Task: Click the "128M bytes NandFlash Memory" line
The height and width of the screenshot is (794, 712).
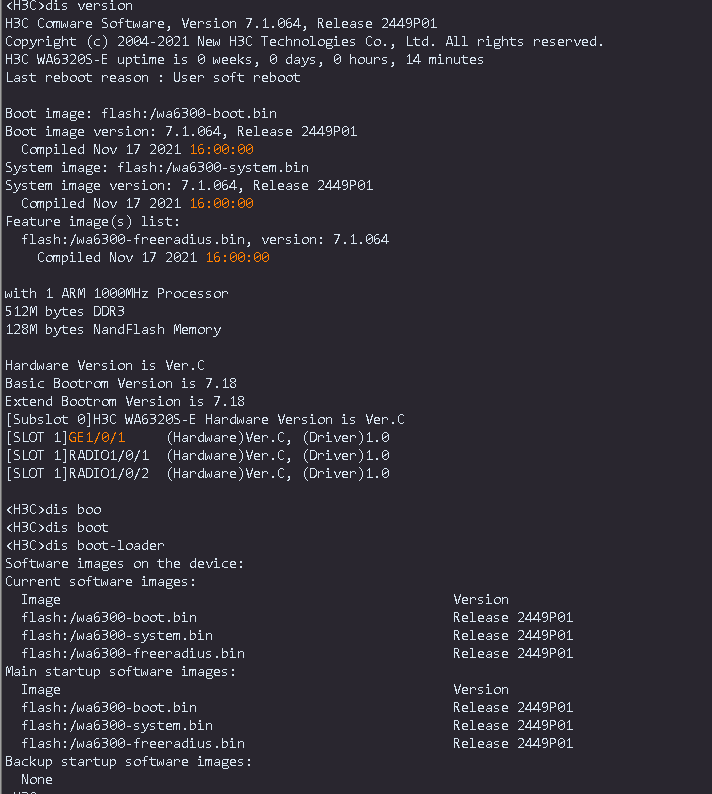Action: tap(113, 330)
